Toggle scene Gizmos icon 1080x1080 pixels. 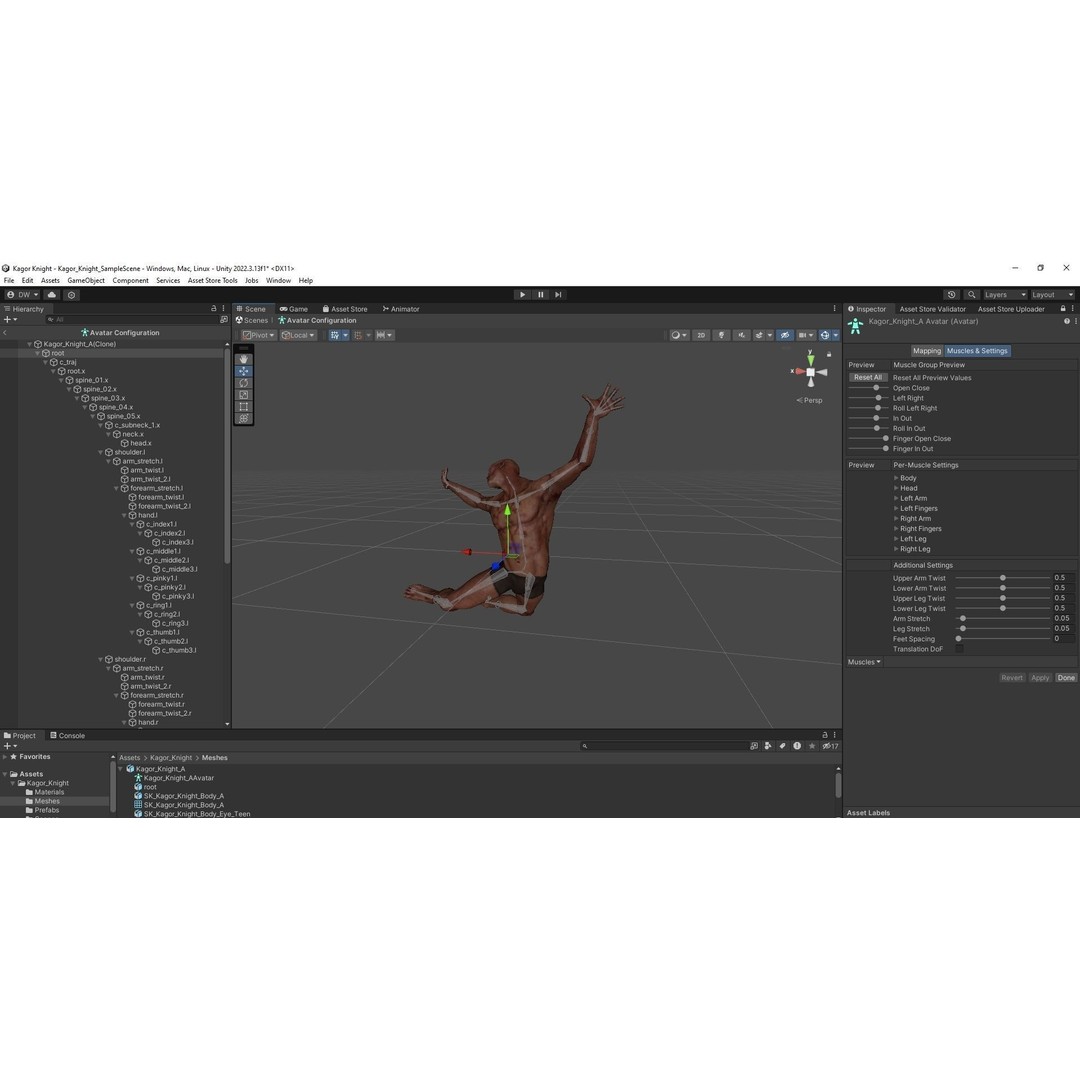coord(824,335)
